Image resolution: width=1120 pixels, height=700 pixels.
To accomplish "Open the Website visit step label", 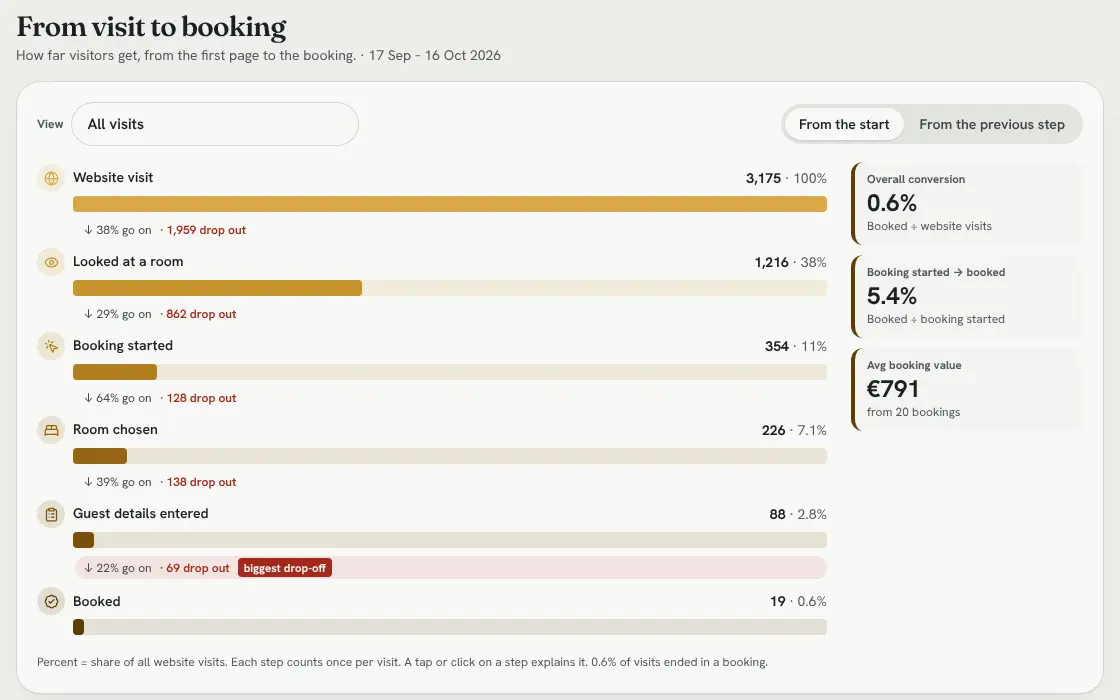I will [x=113, y=177].
